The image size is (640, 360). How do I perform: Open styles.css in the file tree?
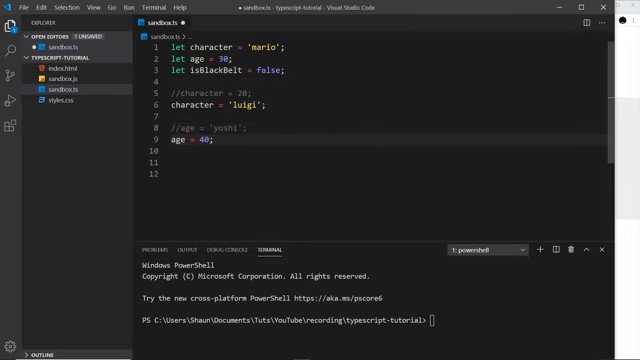(x=61, y=100)
